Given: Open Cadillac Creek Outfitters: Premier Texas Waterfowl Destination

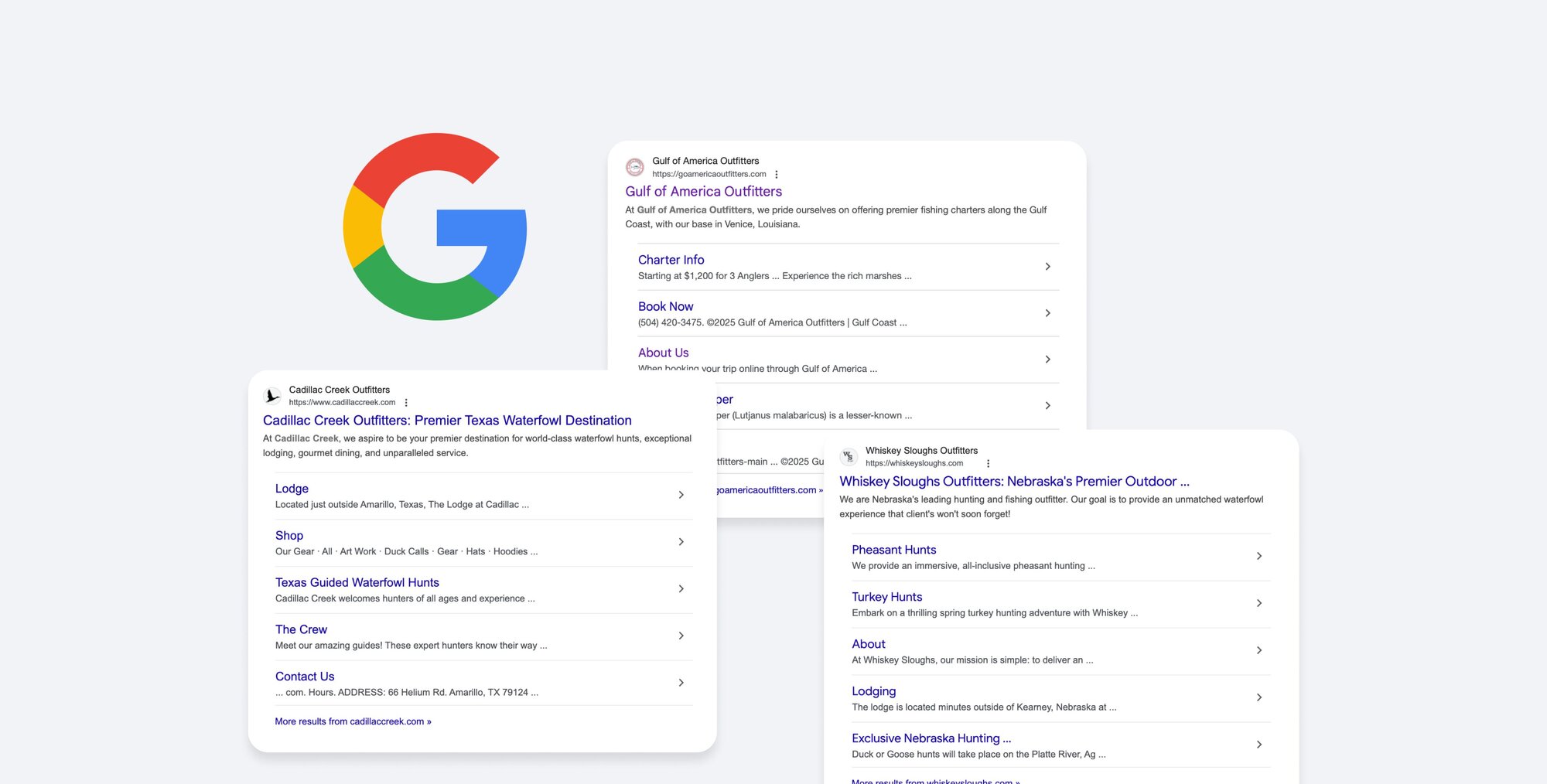Looking at the screenshot, I should (446, 420).
